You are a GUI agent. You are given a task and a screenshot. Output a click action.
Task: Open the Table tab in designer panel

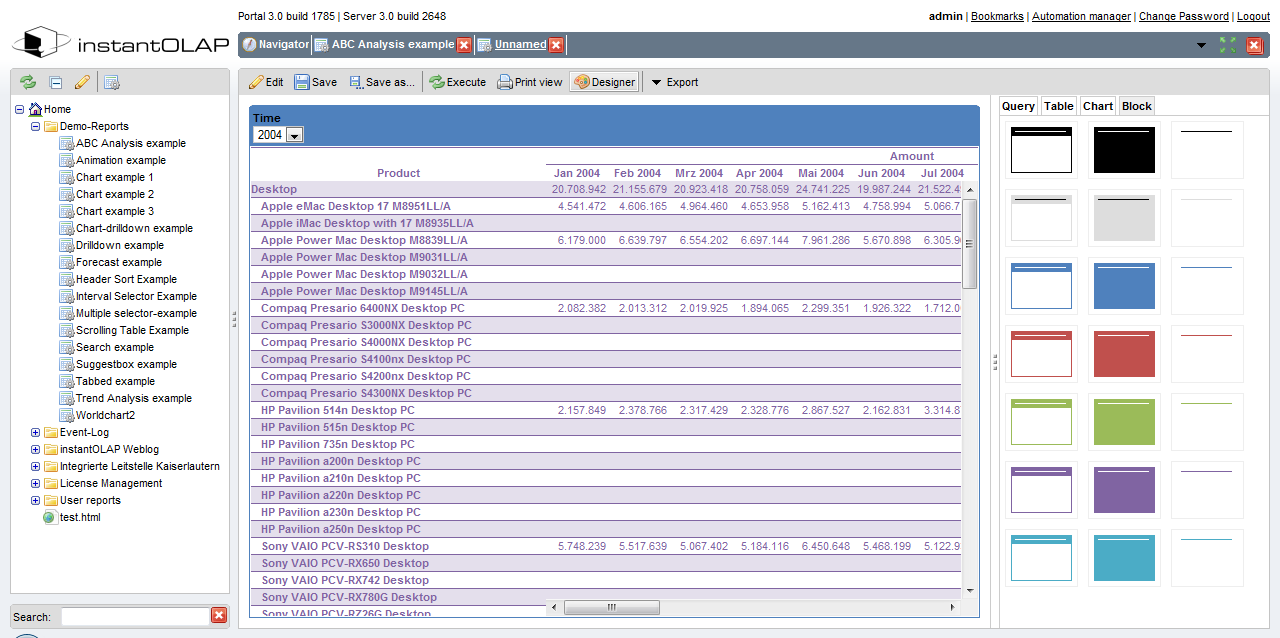tap(1058, 106)
